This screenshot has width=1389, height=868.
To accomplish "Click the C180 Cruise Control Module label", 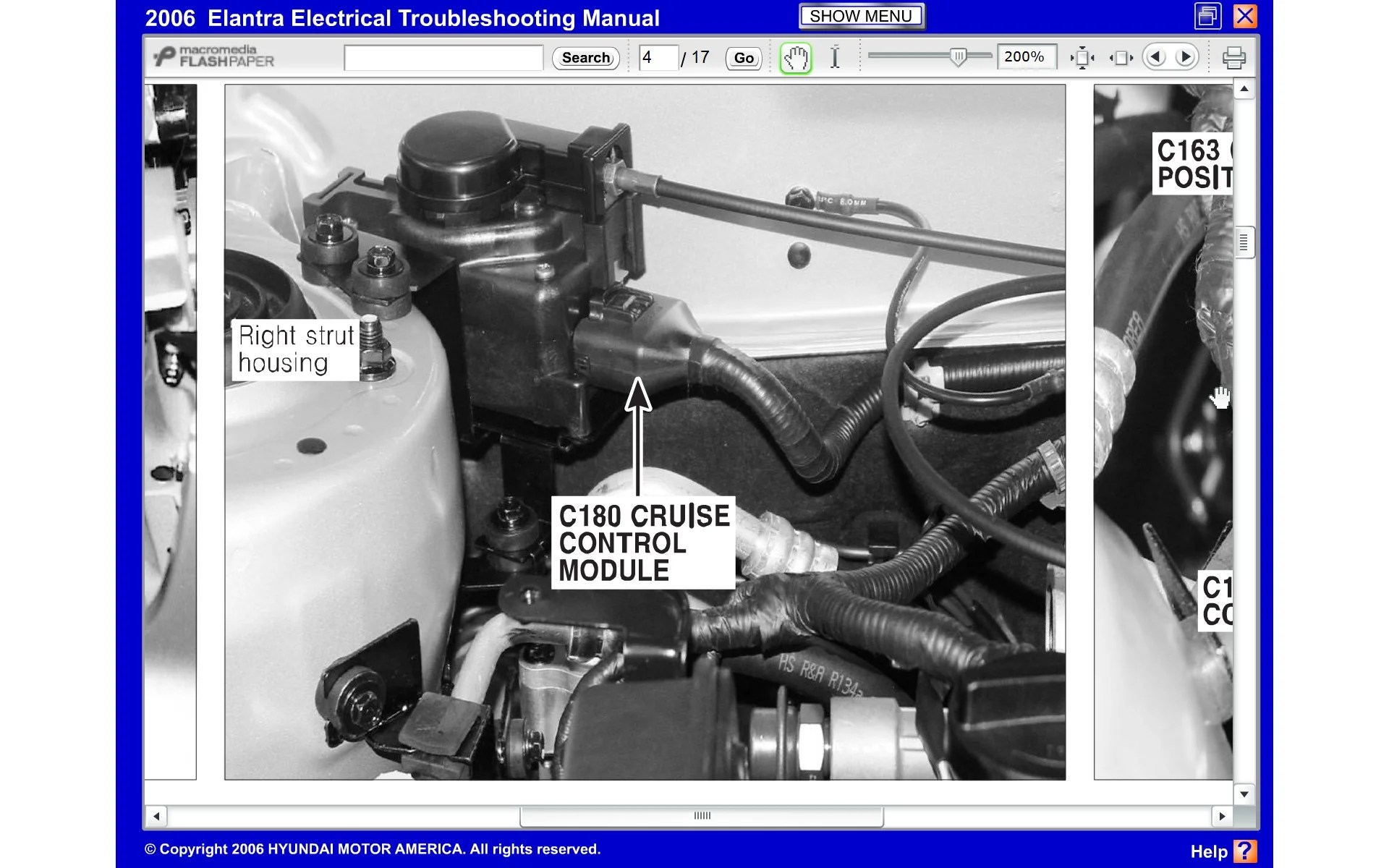I will click(x=643, y=542).
